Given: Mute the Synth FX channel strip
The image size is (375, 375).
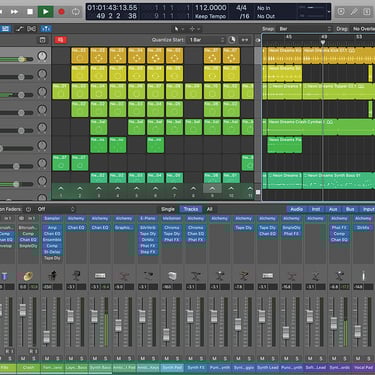Looking at the screenshot, I should 190,359.
